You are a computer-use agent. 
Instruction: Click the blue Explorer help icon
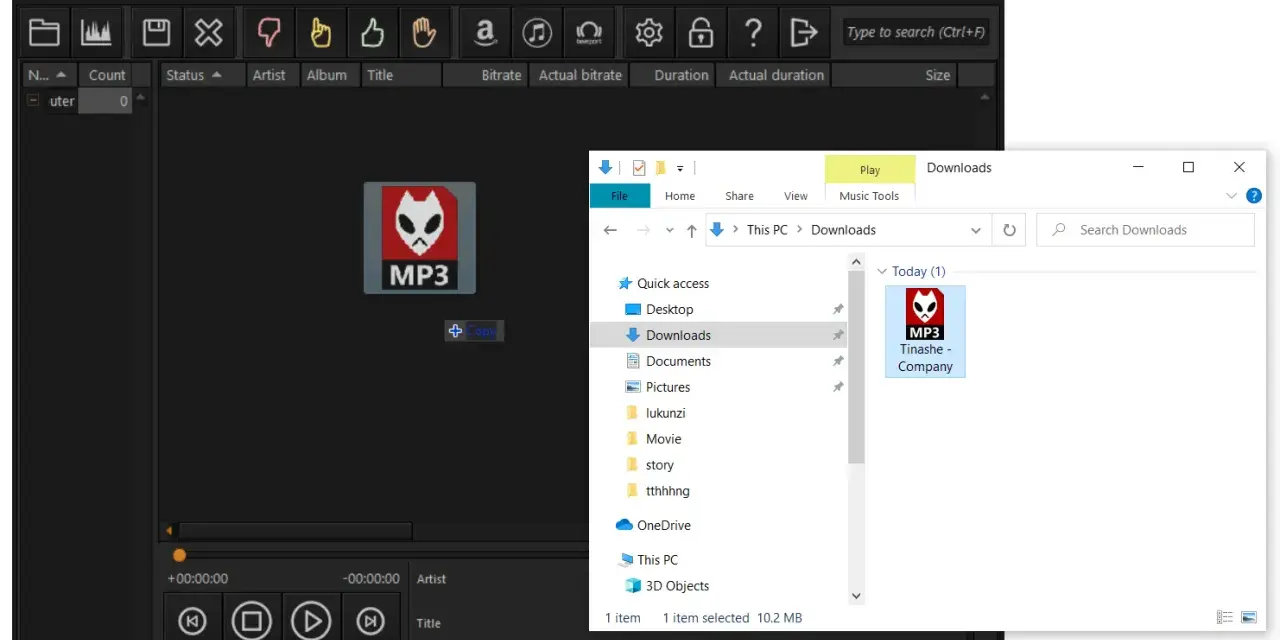coord(1254,196)
